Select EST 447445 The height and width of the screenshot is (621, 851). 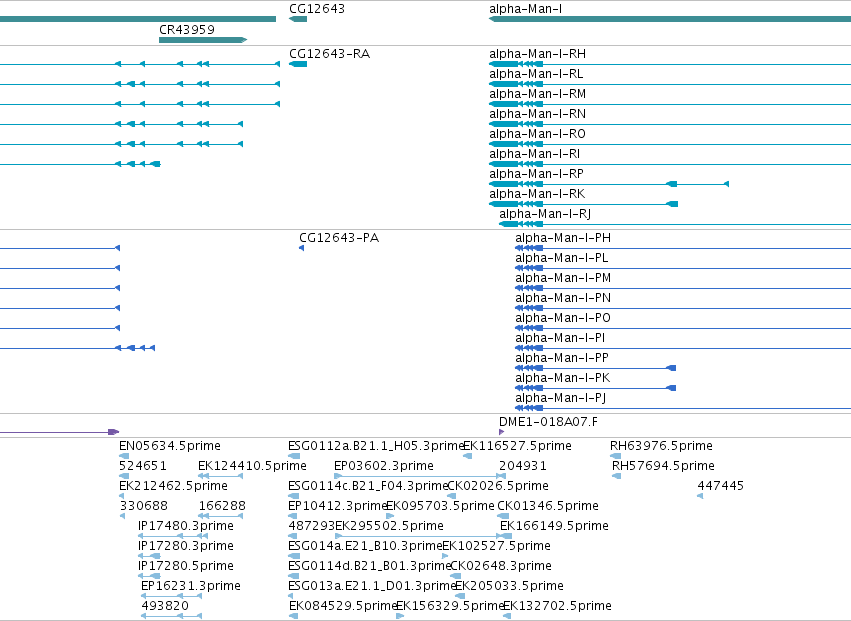(720, 486)
